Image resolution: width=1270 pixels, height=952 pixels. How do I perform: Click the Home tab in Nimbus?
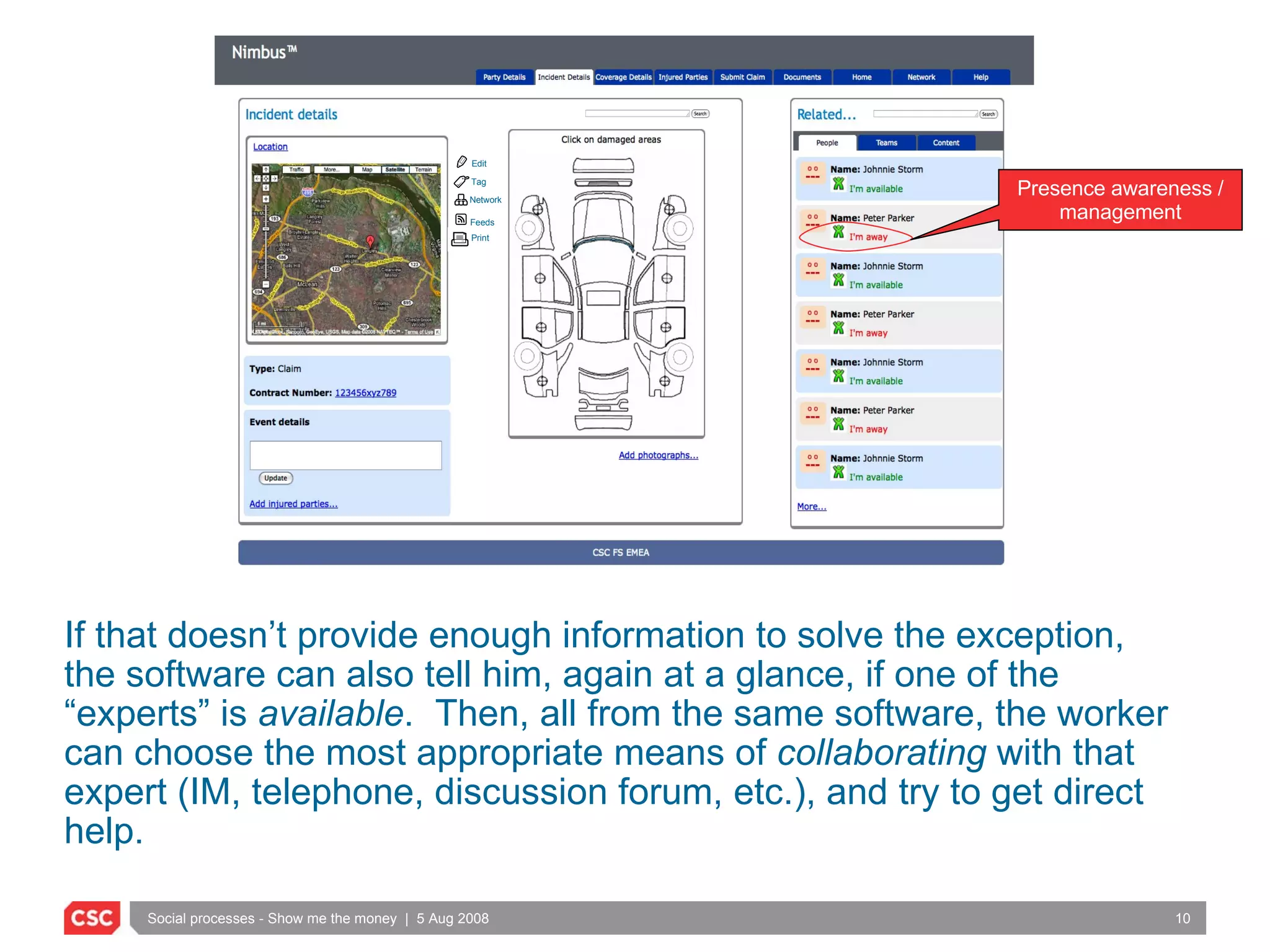pyautogui.click(x=861, y=77)
